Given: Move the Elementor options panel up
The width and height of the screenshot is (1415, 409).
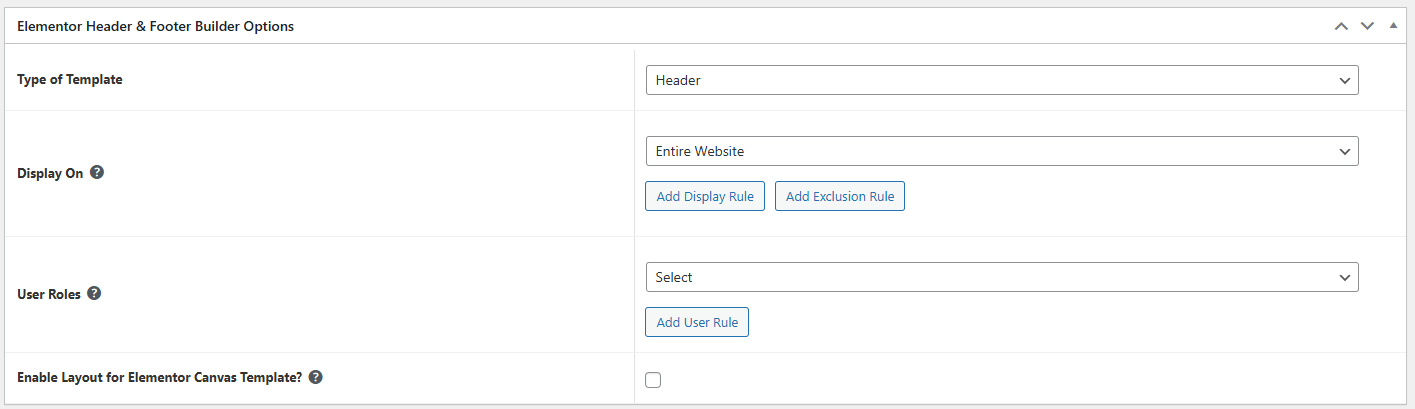Looking at the screenshot, I should pyautogui.click(x=1341, y=26).
